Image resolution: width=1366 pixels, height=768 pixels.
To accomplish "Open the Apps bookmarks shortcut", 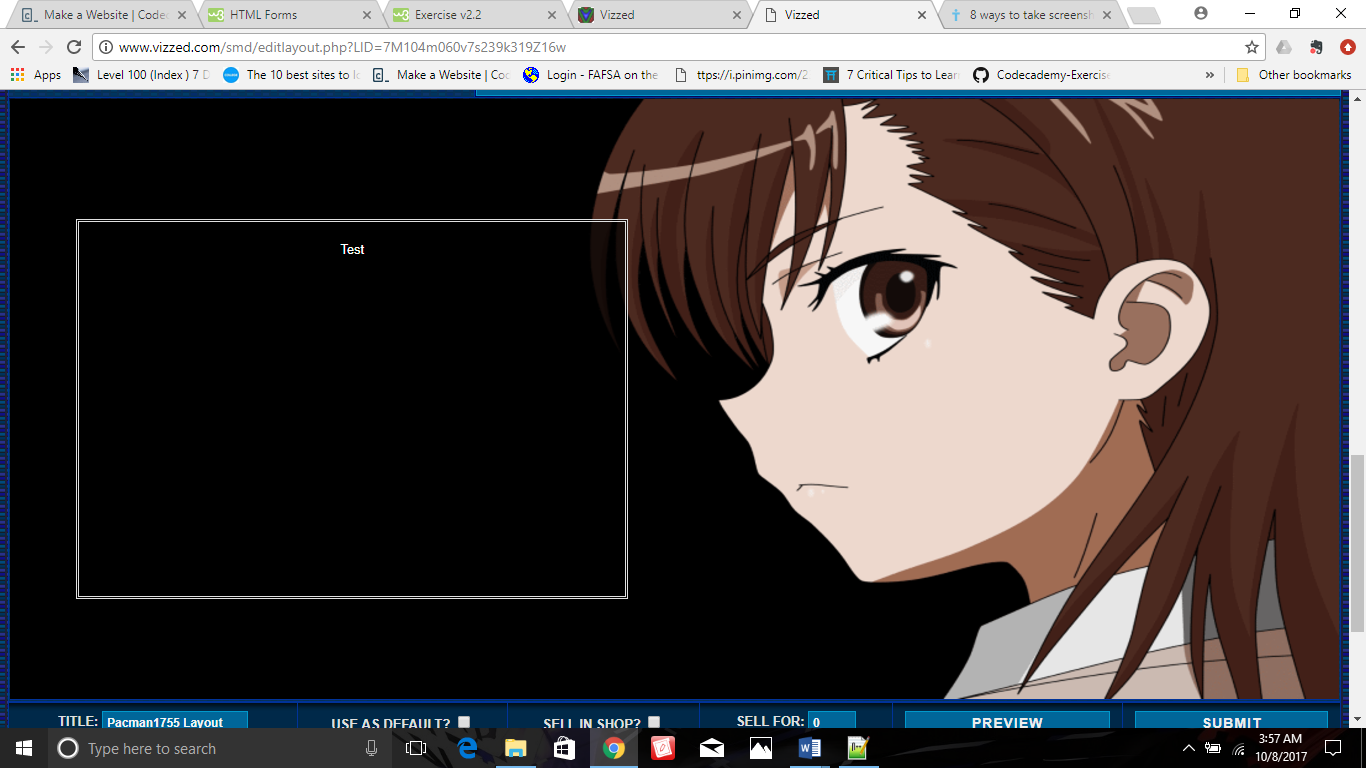I will 36,75.
